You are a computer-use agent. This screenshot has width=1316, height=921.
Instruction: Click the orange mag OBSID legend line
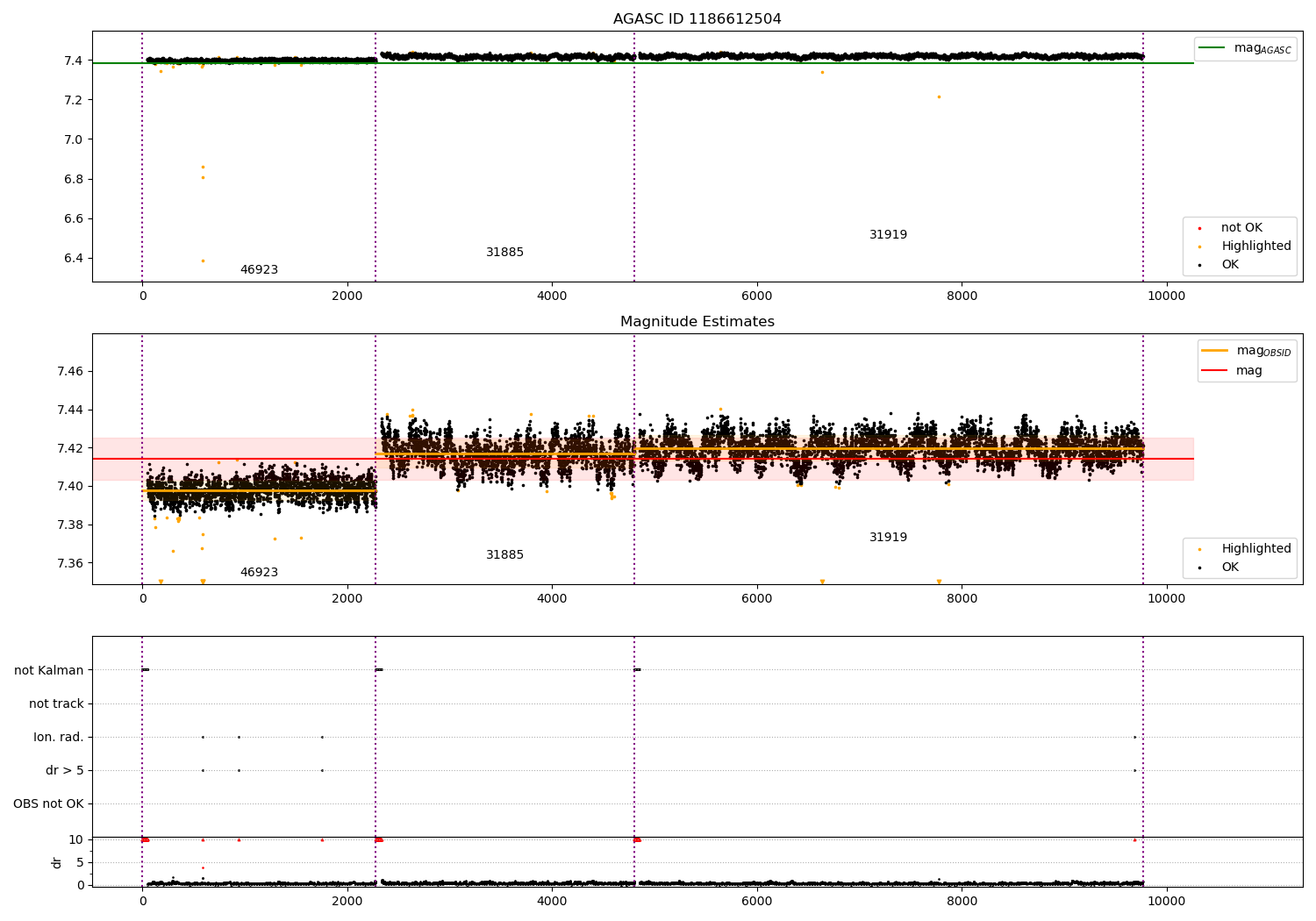(x=1214, y=351)
